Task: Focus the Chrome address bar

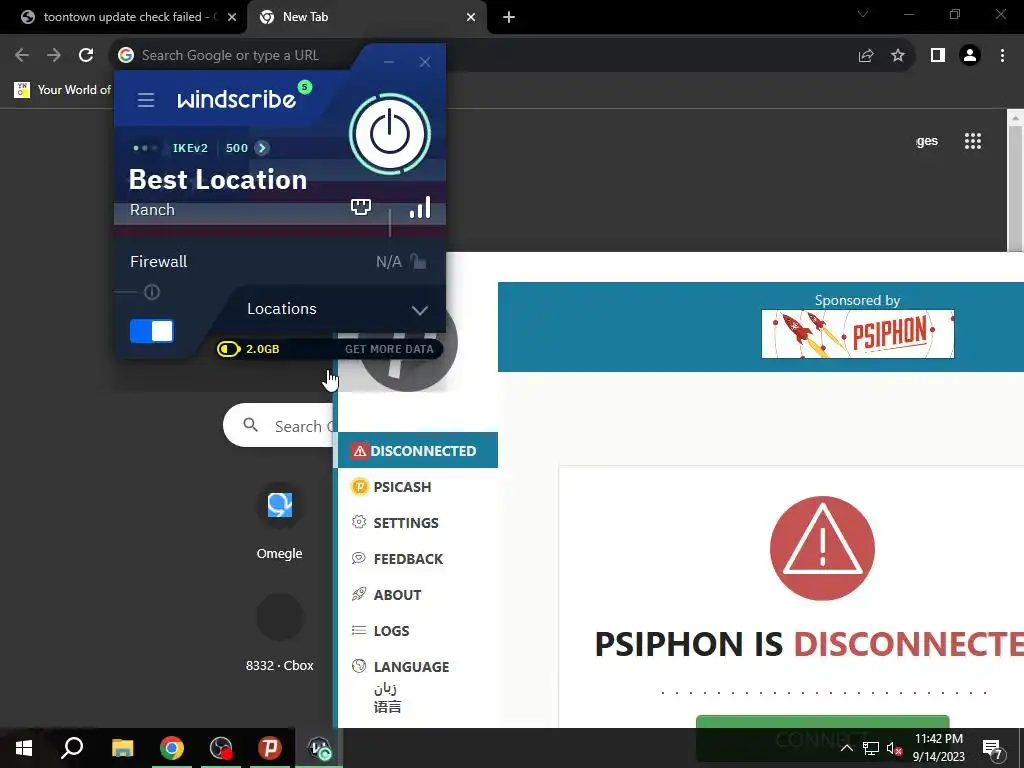Action: click(513, 56)
